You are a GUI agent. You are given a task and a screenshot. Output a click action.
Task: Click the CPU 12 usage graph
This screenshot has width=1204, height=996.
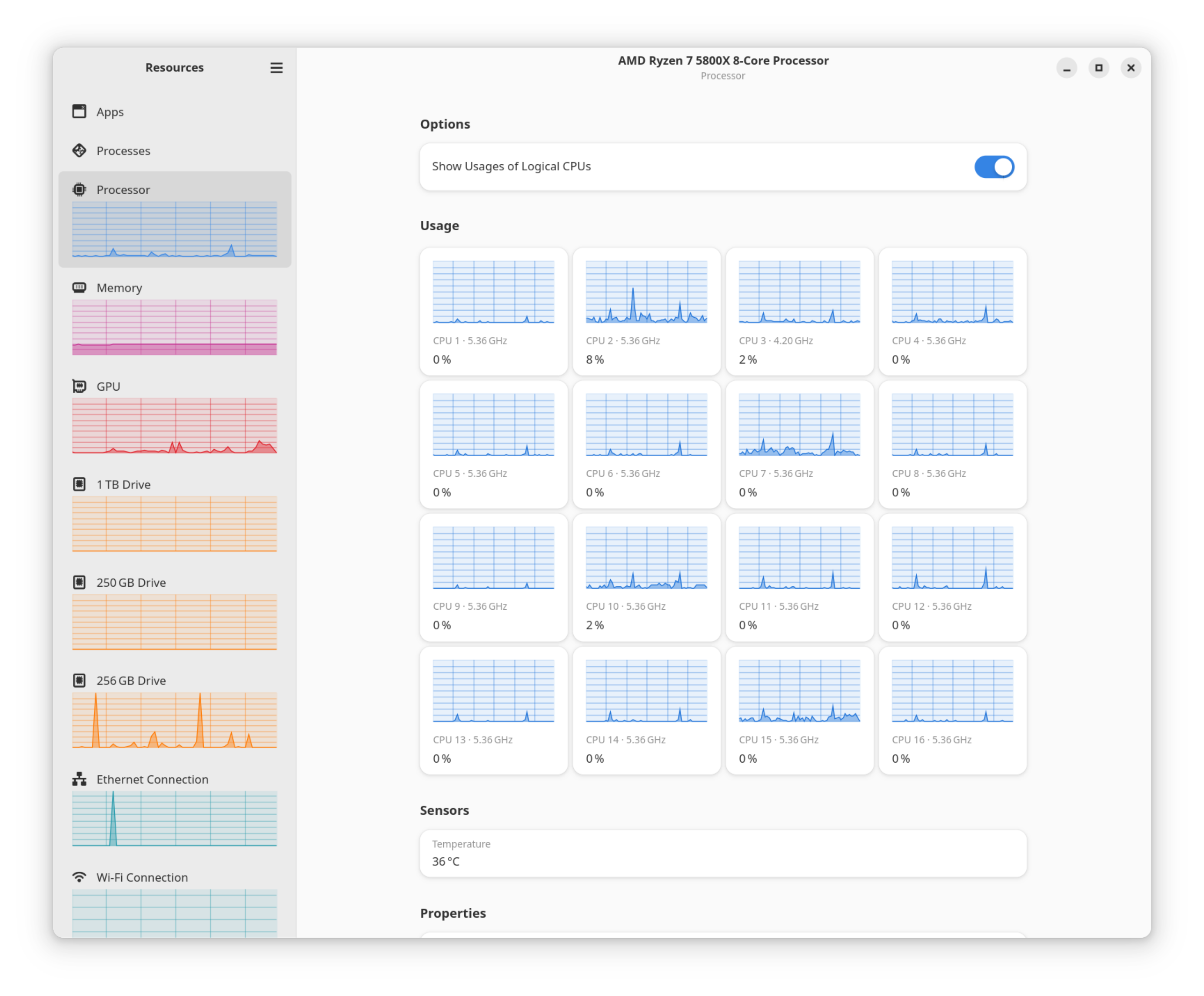point(952,558)
